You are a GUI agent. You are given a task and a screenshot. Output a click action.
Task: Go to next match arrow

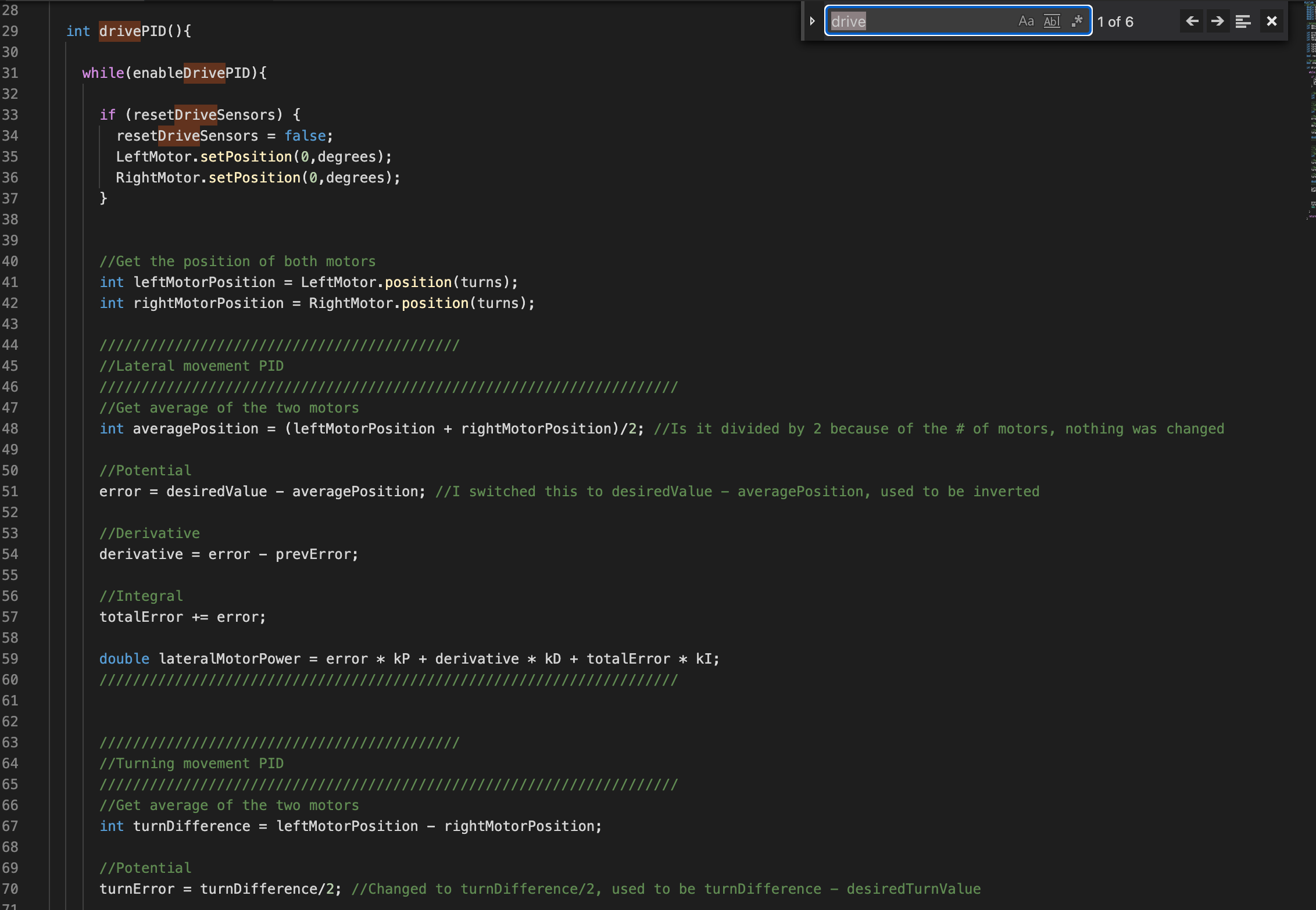[x=1217, y=22]
